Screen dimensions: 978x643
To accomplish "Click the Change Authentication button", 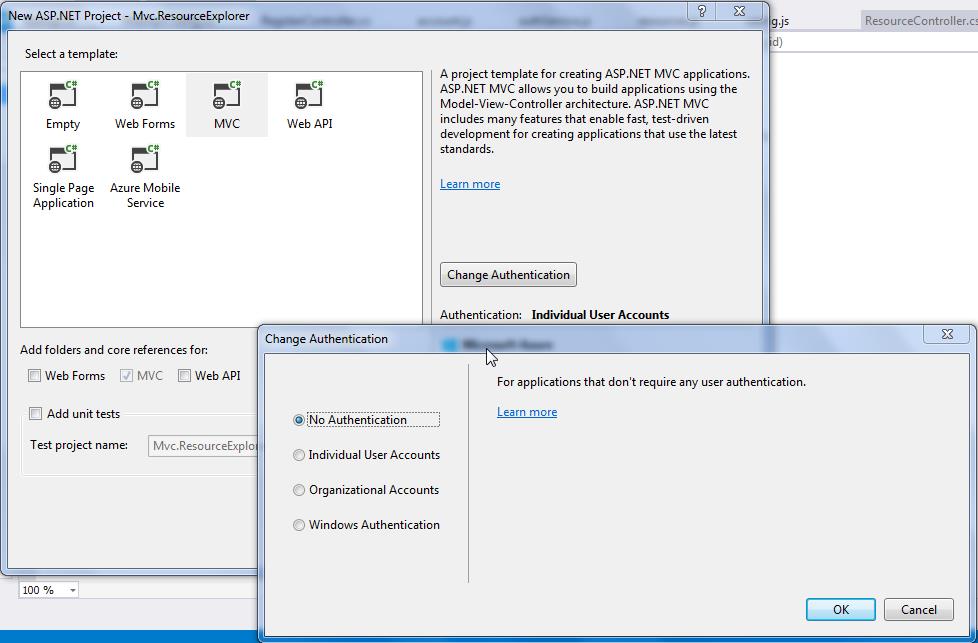I will (x=508, y=274).
